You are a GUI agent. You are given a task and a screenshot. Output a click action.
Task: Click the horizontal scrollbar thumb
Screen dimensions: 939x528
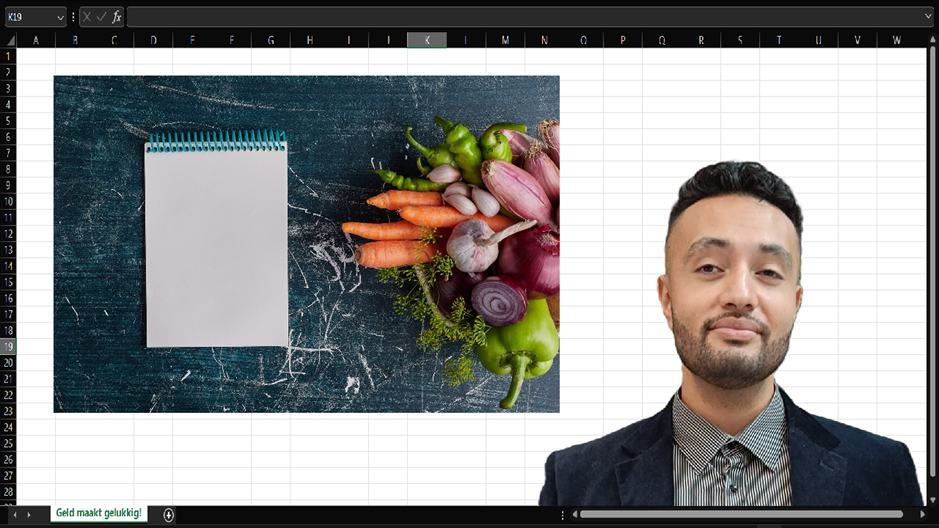[740, 514]
